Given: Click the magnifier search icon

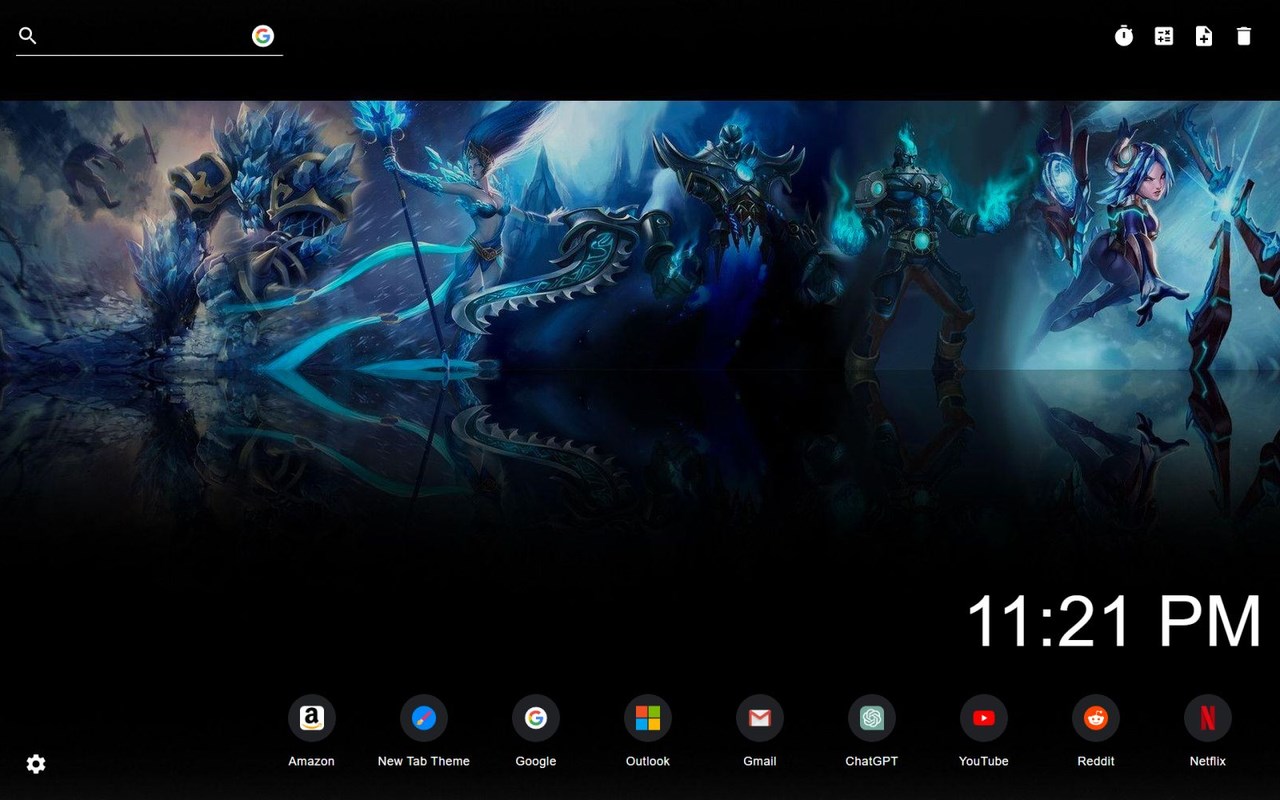Looking at the screenshot, I should coord(28,36).
